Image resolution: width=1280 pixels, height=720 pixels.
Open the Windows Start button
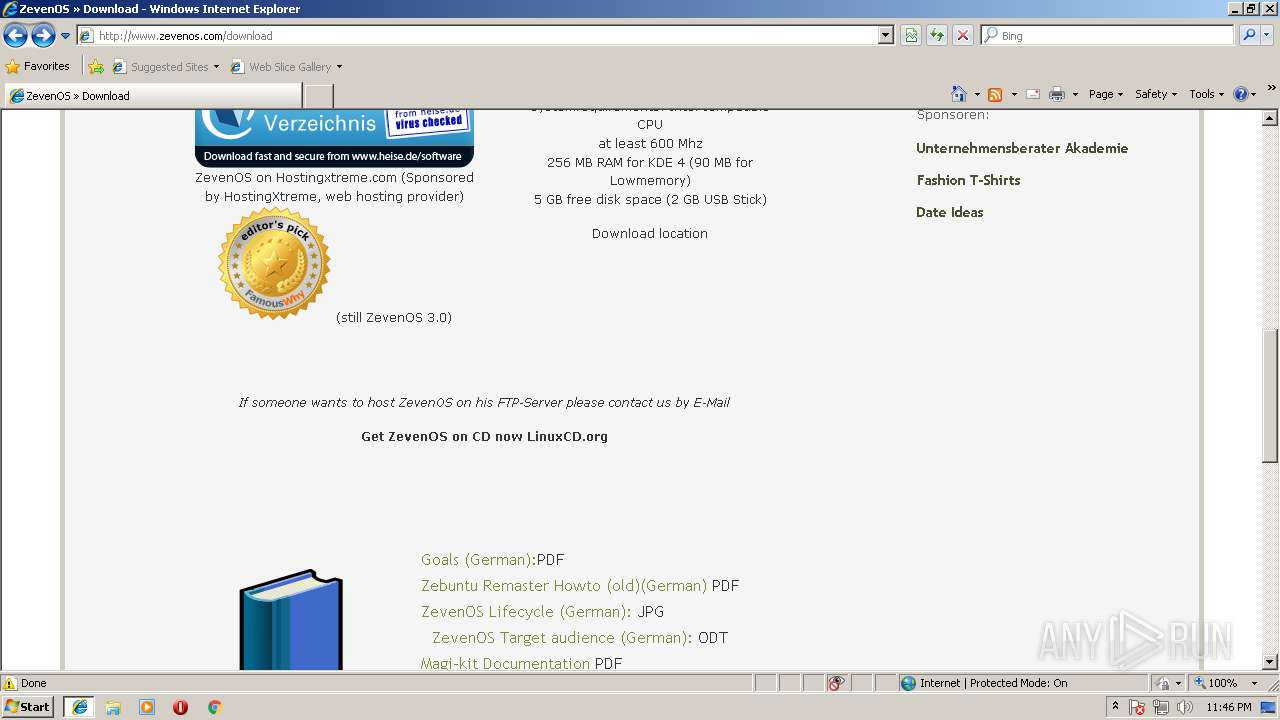28,707
